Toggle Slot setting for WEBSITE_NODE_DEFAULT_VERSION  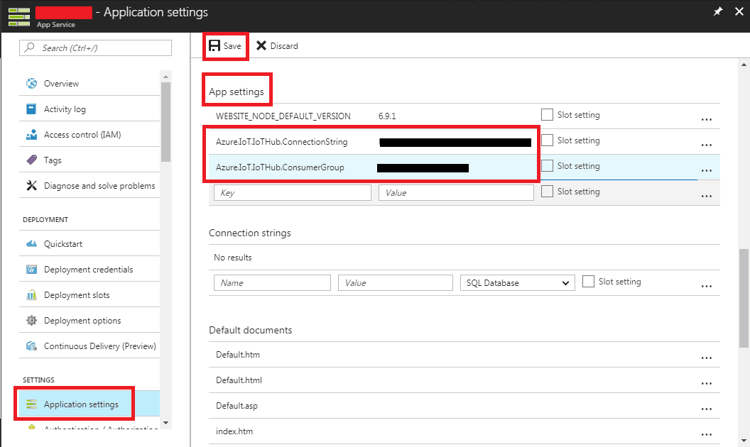[x=547, y=114]
